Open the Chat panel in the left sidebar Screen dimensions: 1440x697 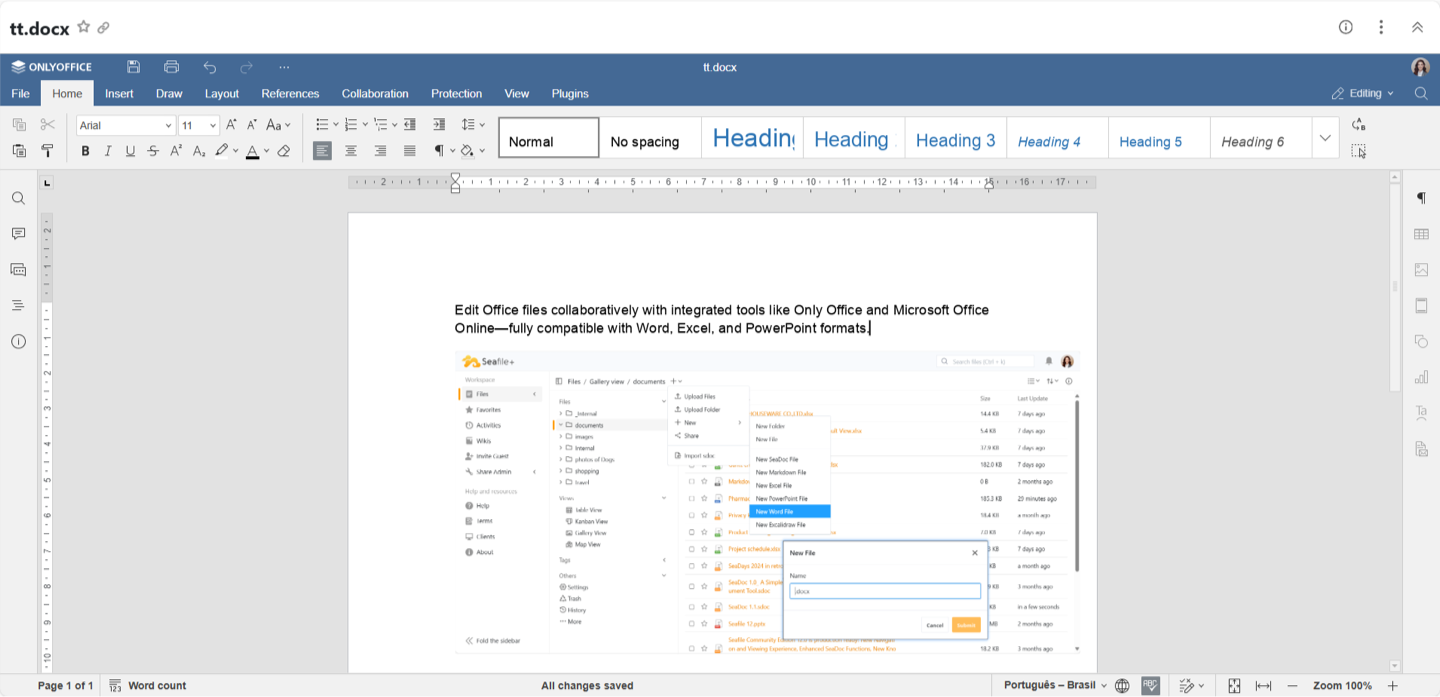[18, 270]
